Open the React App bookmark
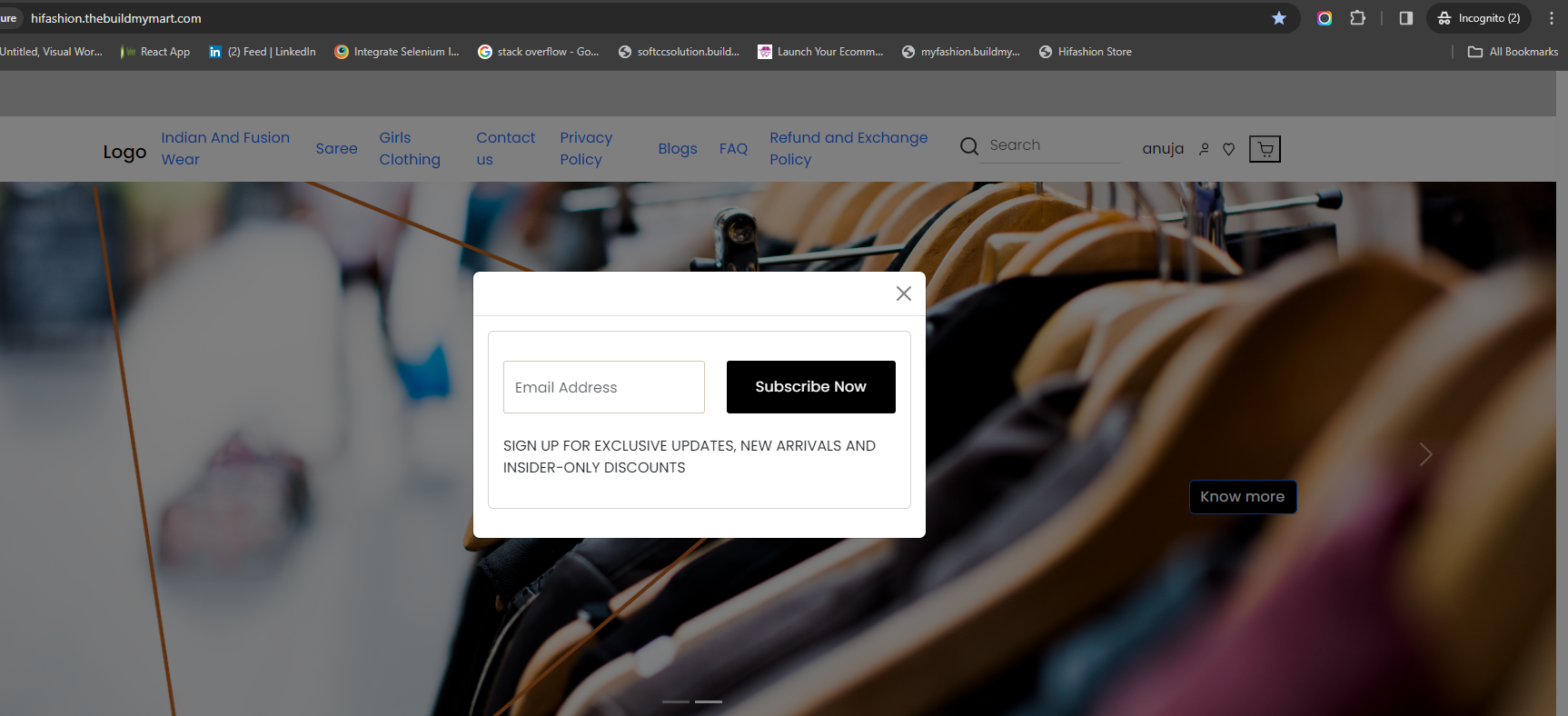Viewport: 1568px width, 716px height. (155, 52)
